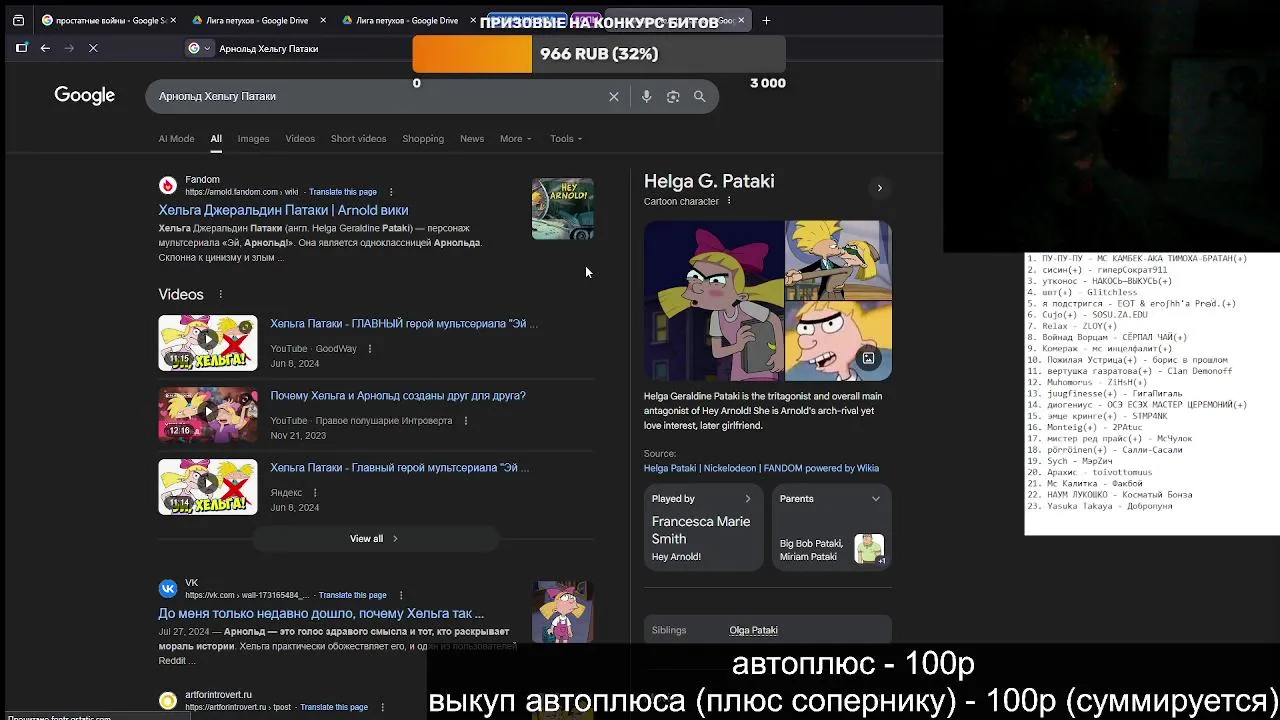Search by image with Lens icon
1280x720 pixels.
(673, 97)
